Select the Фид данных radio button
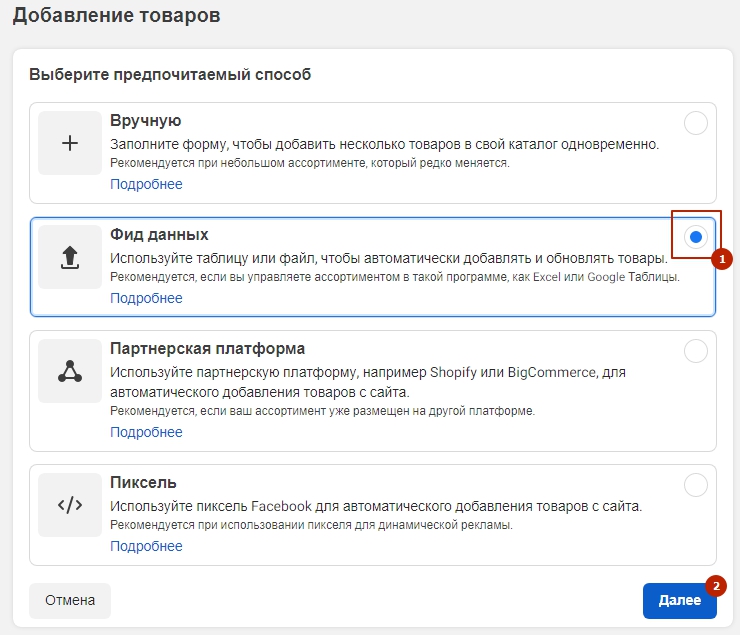 696,237
